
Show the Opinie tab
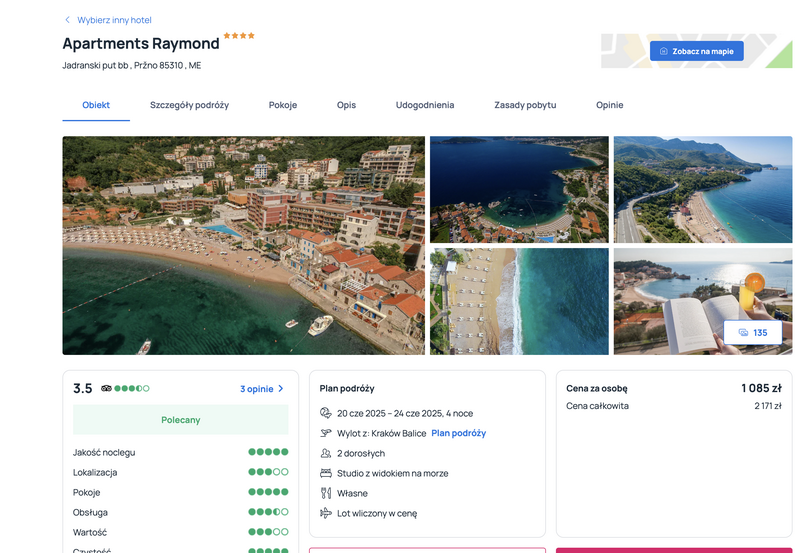point(610,105)
